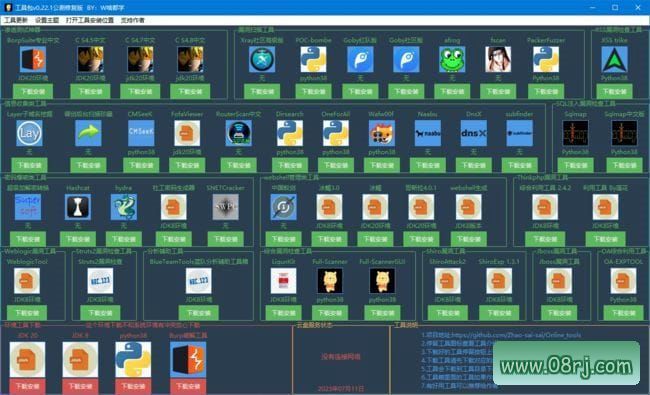650x395 pixels.
Task: Click the download button under Hashcat
Action: 78,239
